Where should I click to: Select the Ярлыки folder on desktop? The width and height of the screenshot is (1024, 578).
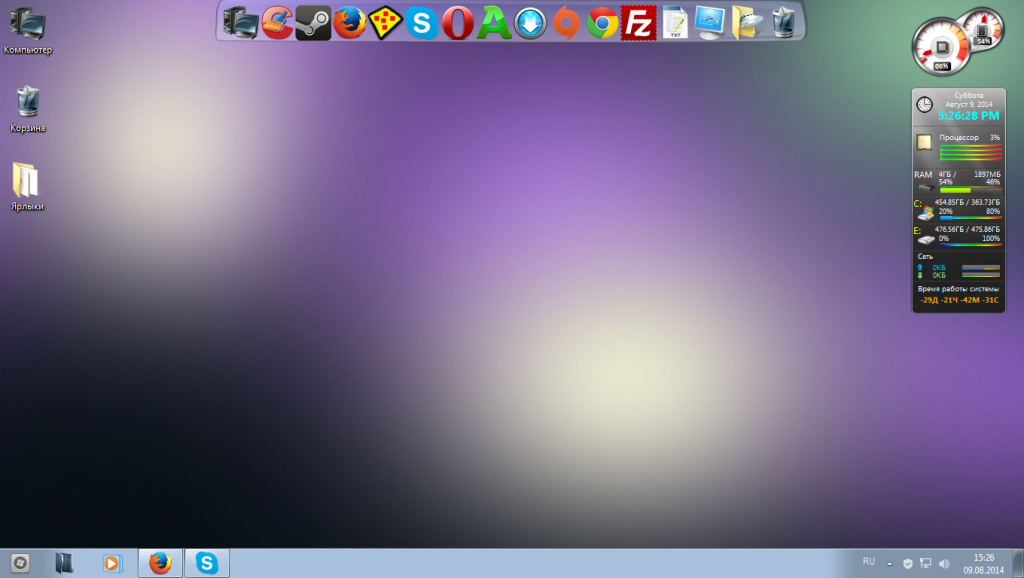[x=27, y=185]
